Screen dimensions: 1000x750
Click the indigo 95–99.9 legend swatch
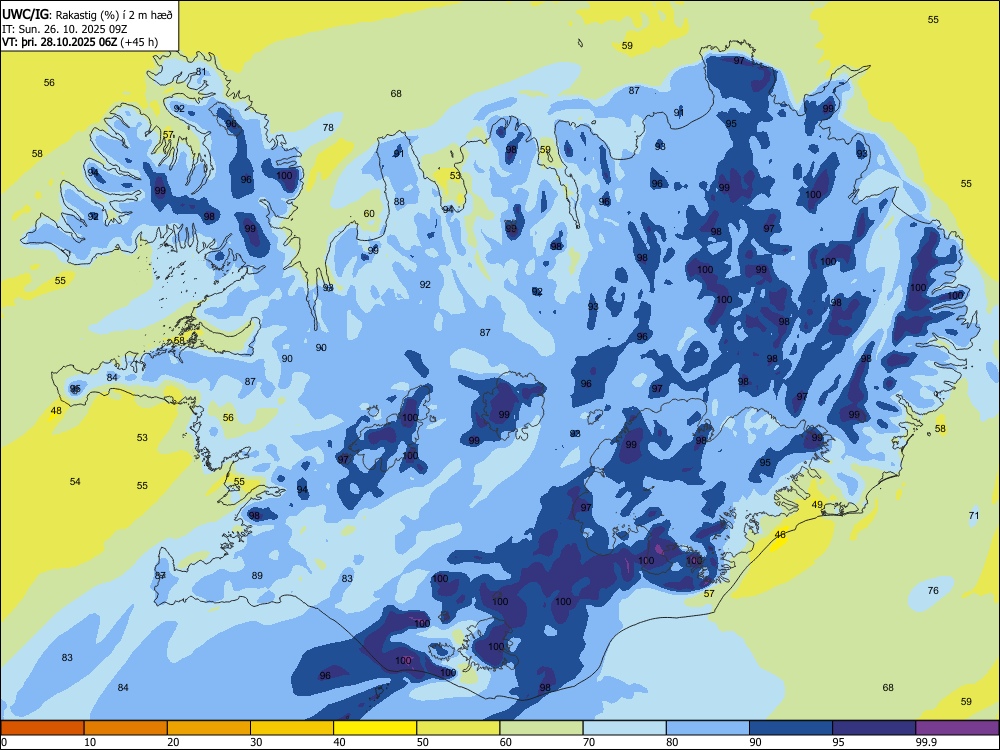[x=874, y=728]
